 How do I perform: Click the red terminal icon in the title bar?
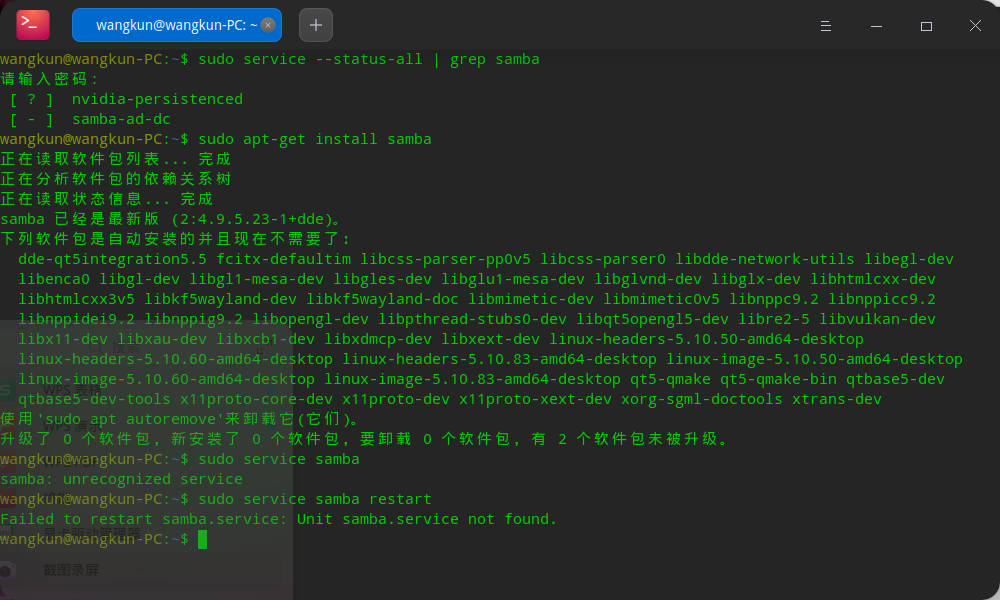click(32, 24)
